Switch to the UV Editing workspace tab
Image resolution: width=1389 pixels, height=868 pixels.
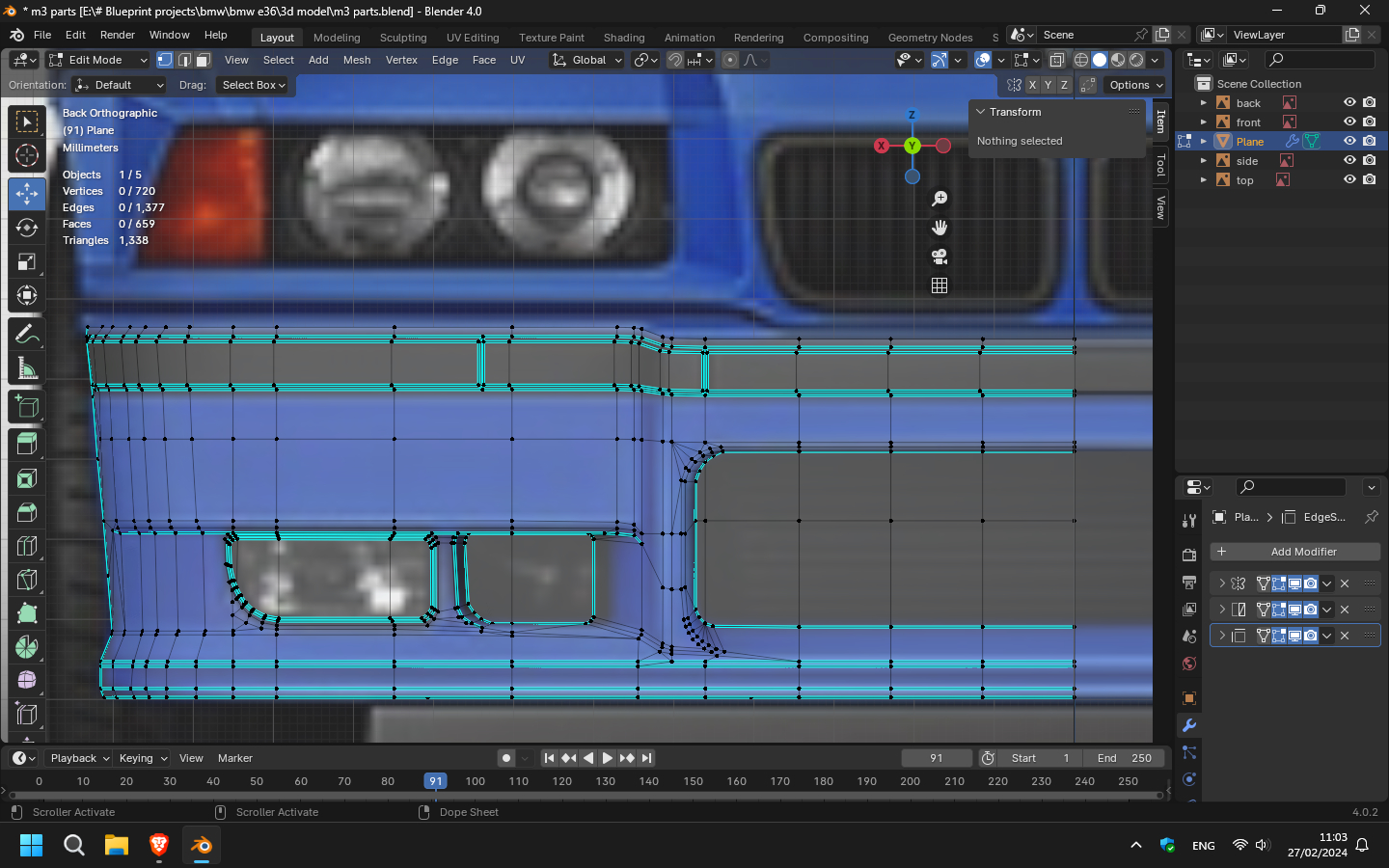473,38
